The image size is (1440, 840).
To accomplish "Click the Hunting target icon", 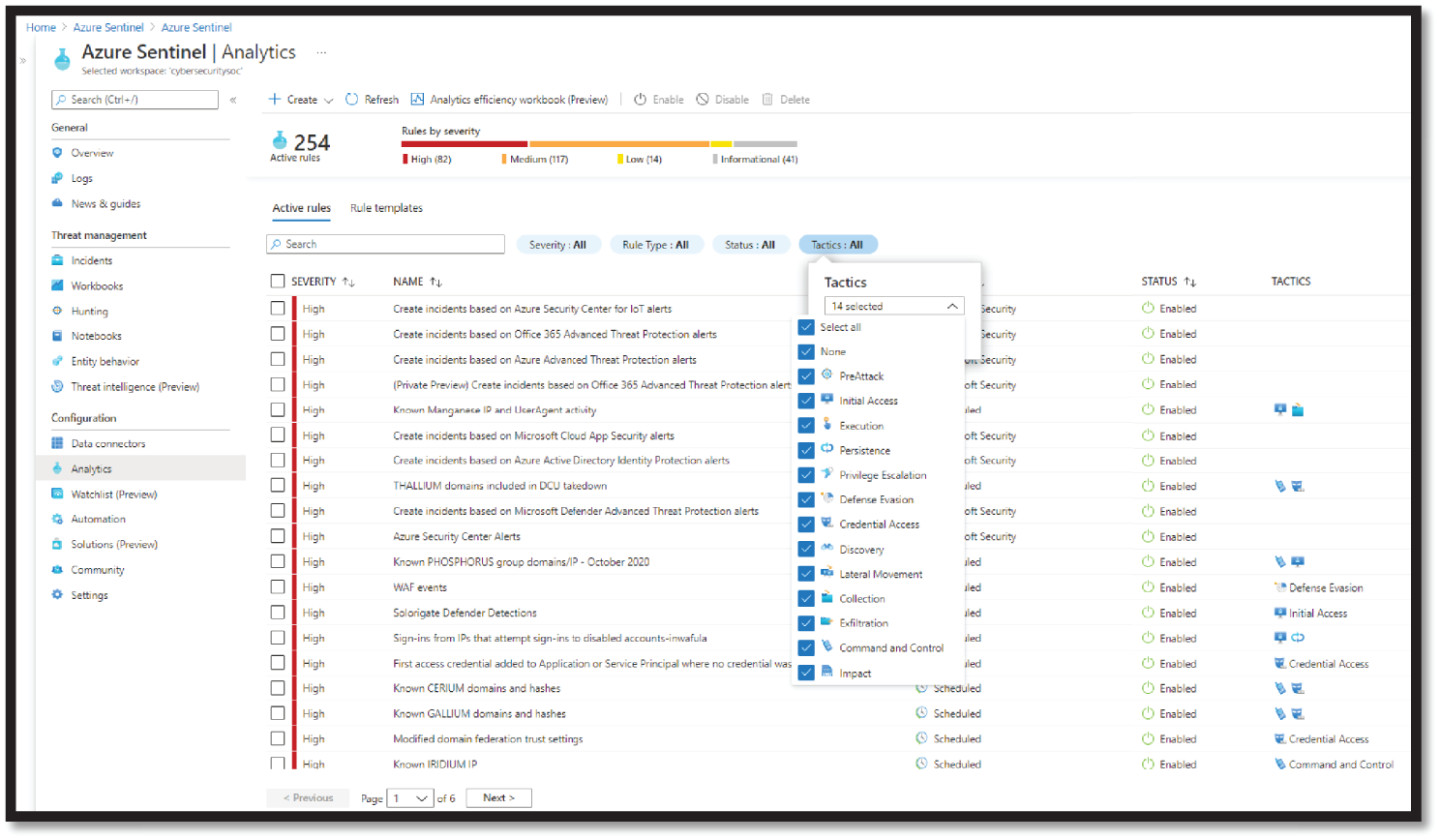I will tap(57, 311).
